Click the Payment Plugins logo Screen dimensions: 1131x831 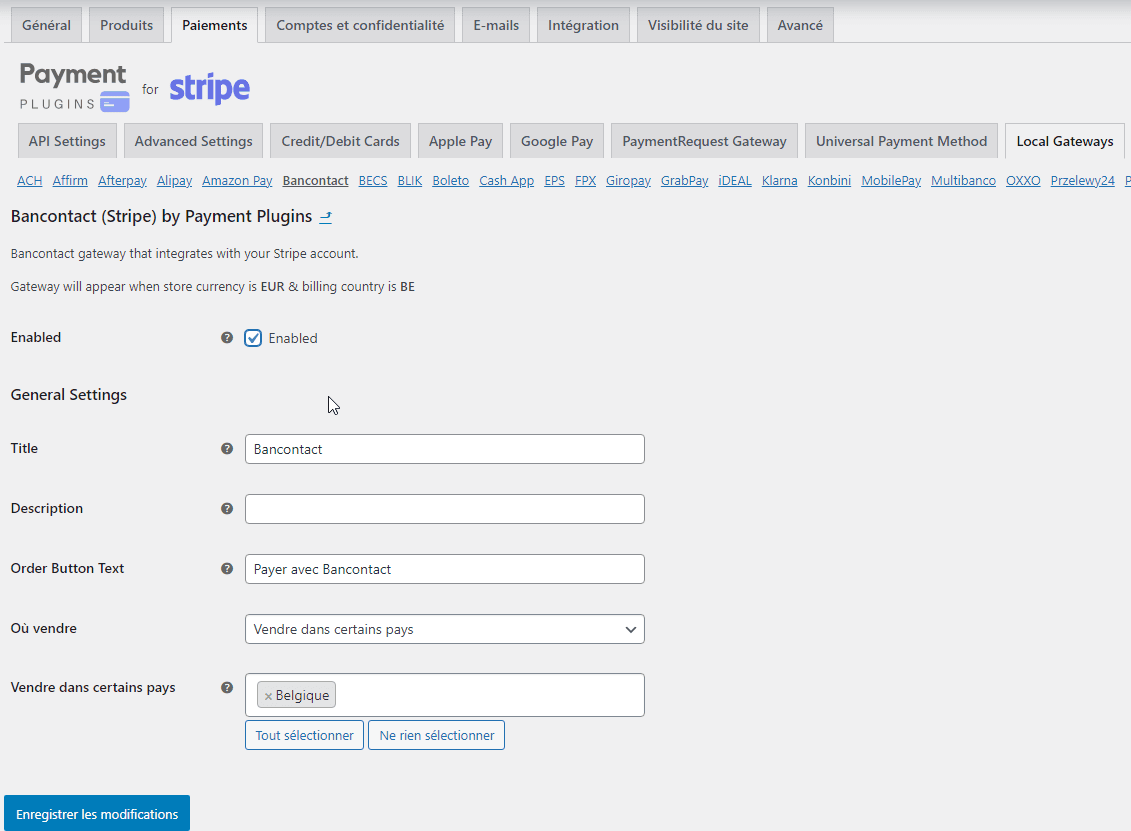point(72,87)
